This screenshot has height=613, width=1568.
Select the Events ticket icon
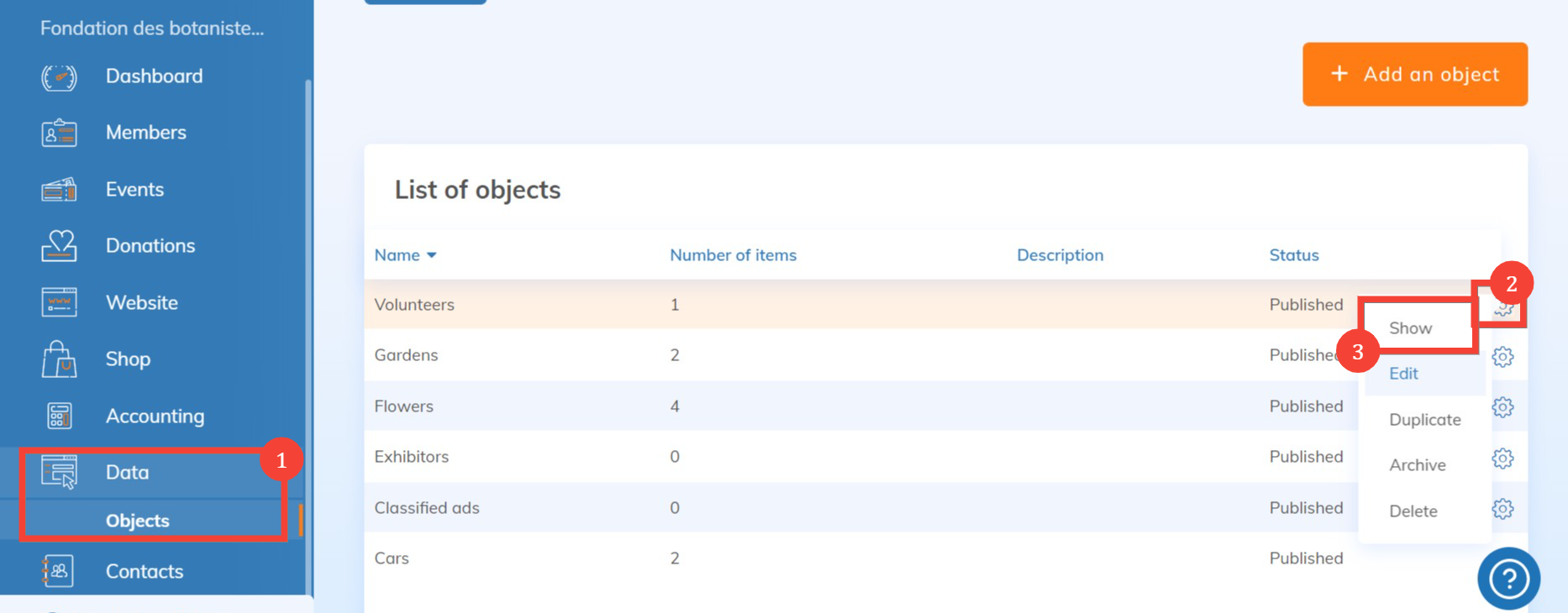59,191
